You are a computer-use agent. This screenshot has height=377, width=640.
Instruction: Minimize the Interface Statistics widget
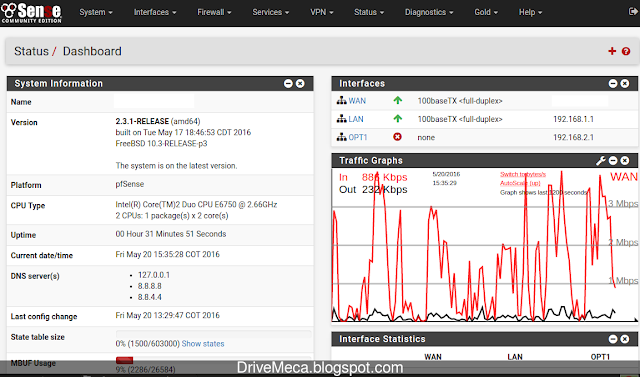(613, 339)
